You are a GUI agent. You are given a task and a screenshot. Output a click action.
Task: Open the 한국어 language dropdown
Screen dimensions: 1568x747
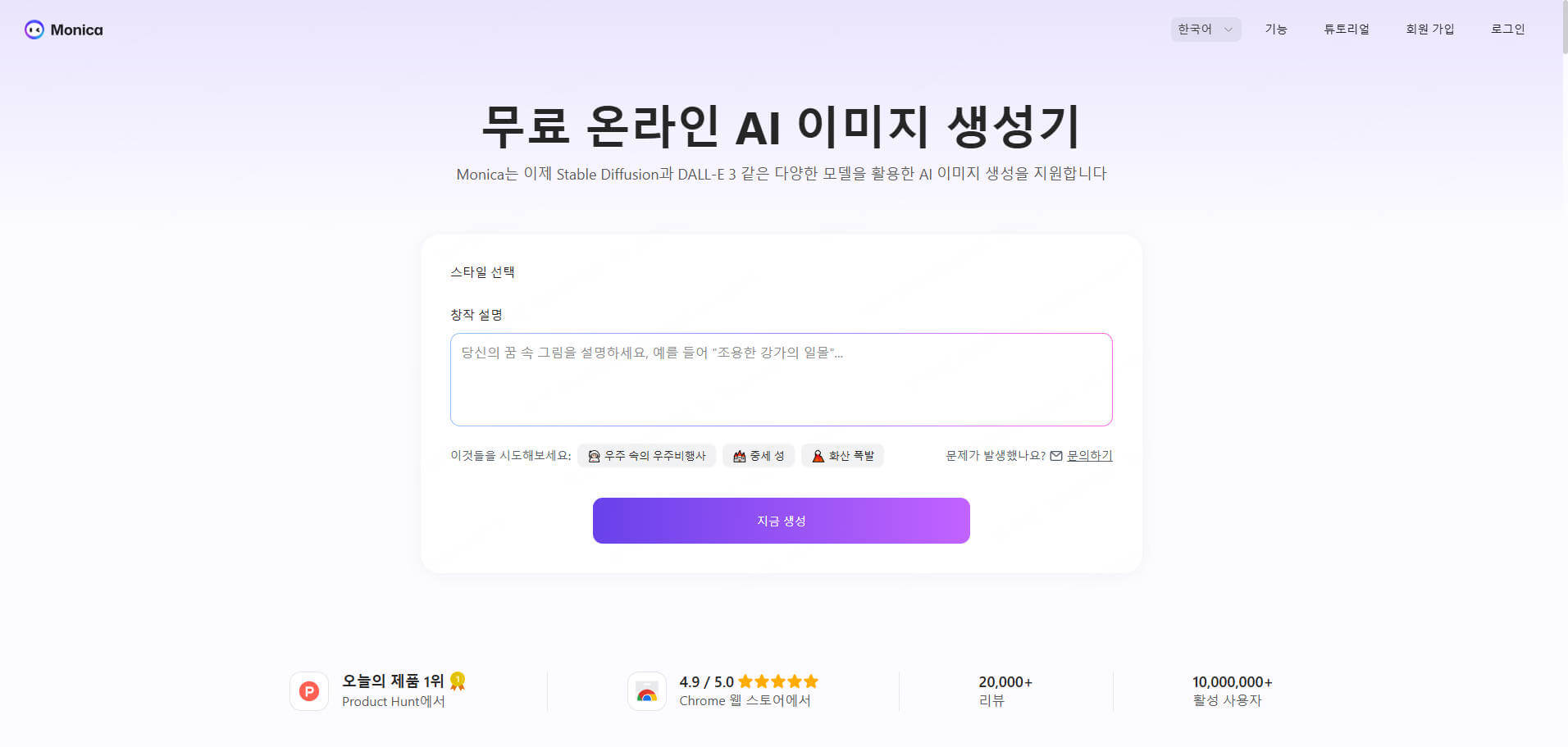pyautogui.click(x=1206, y=30)
